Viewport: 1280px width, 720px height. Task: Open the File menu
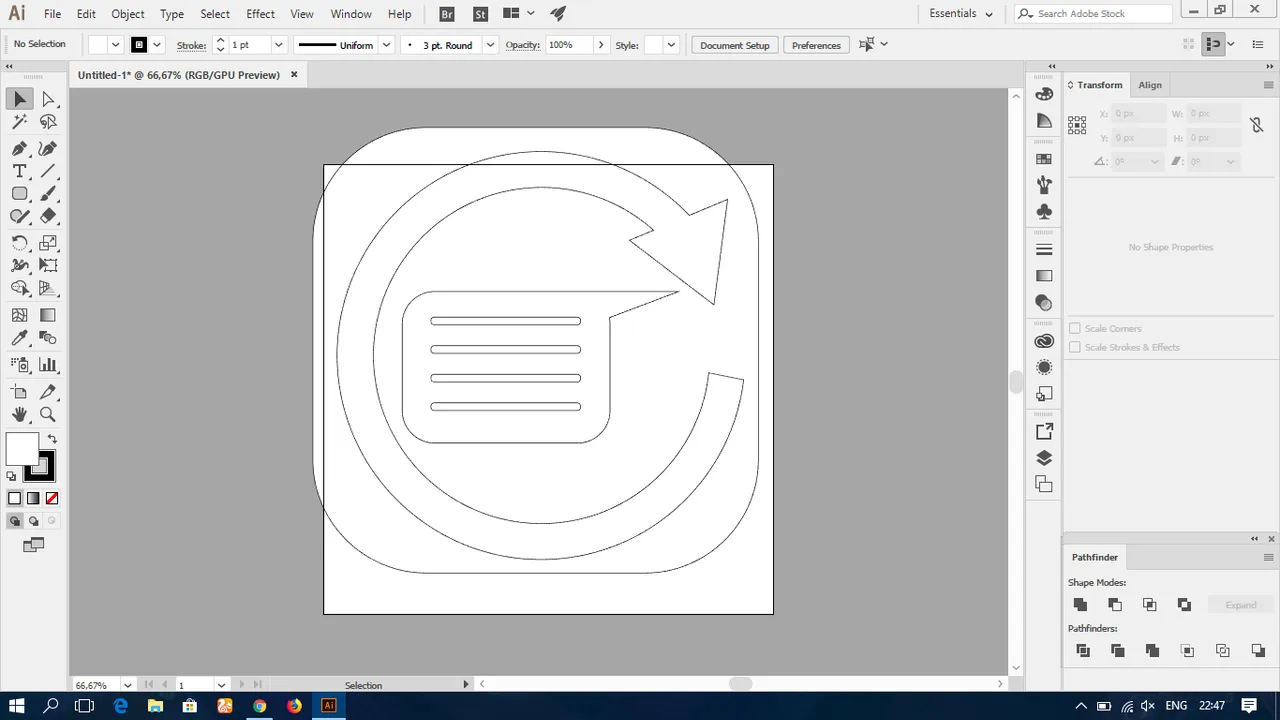click(52, 14)
